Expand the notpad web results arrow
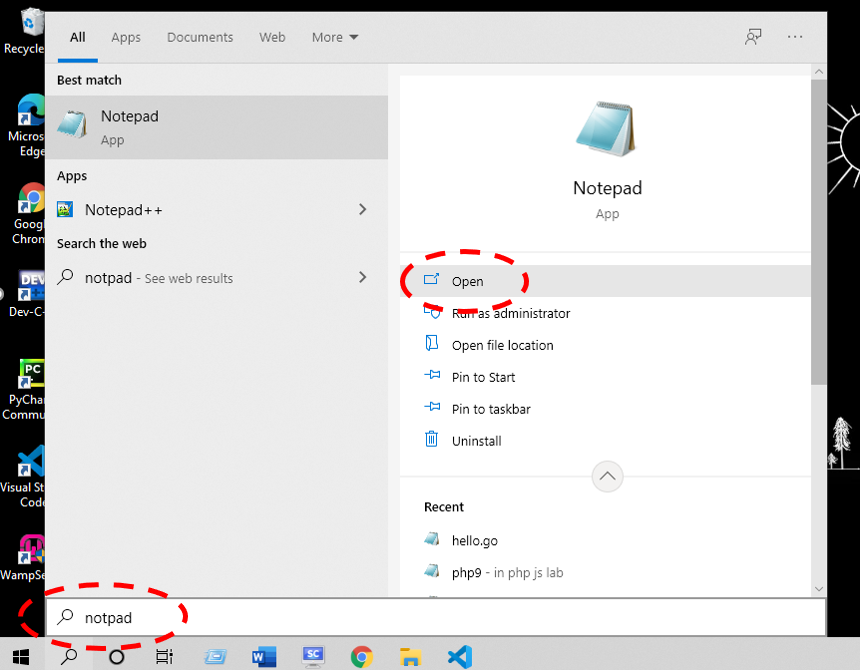 (362, 278)
